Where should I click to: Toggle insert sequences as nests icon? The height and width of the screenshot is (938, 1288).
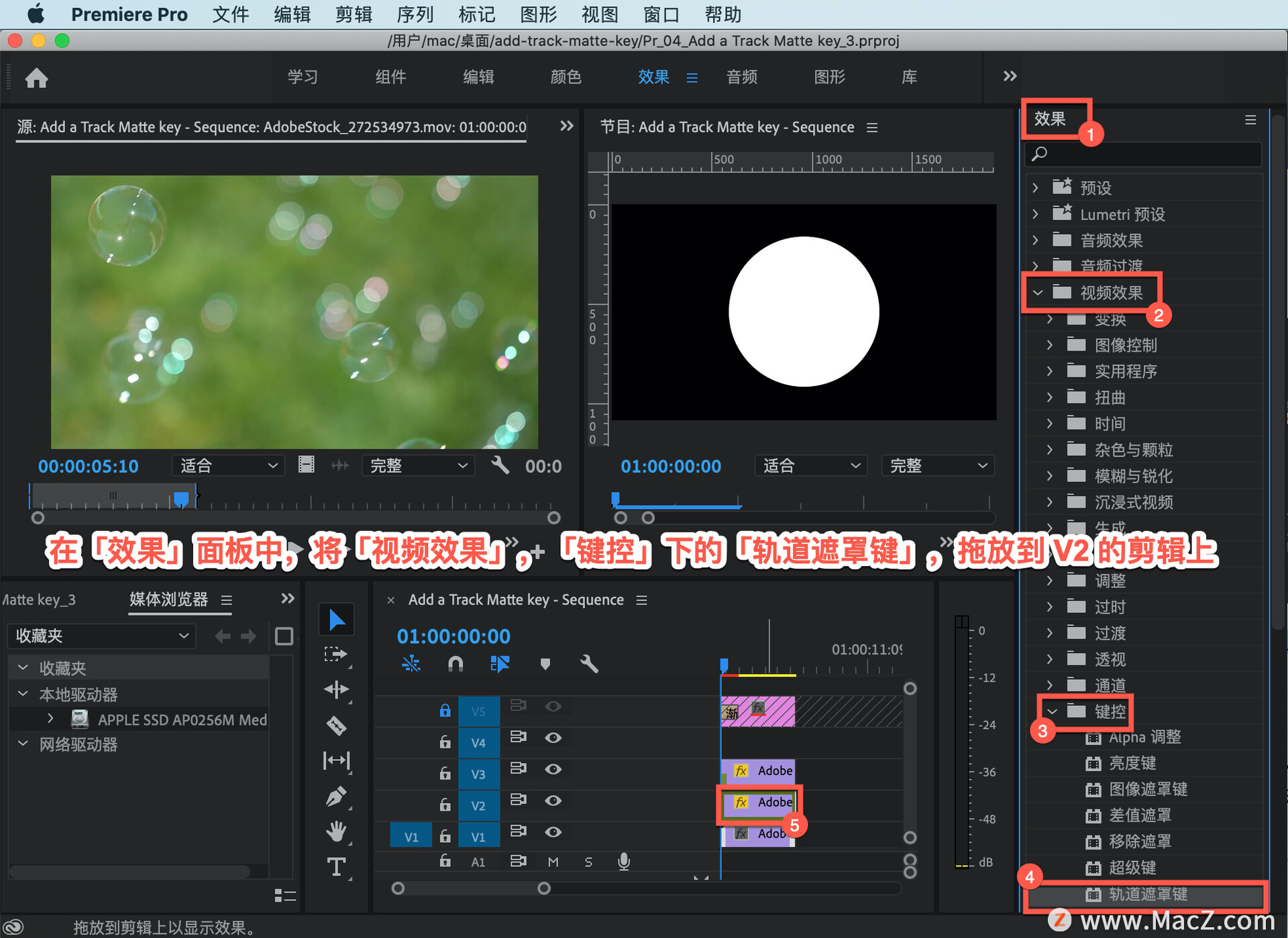(411, 664)
